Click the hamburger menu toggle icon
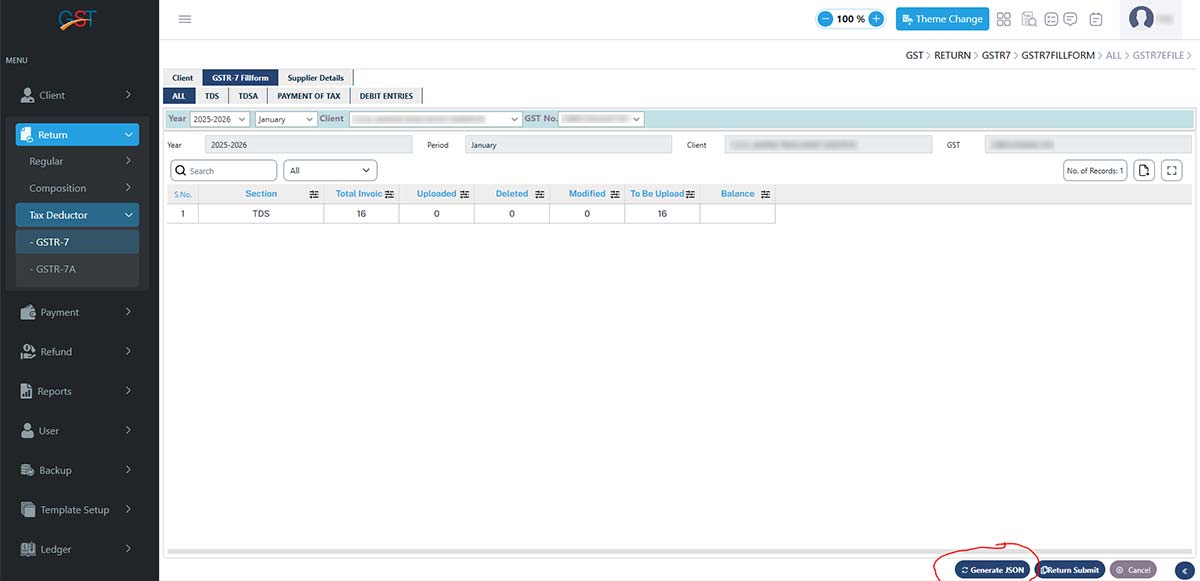The height and width of the screenshot is (581, 1200). [x=185, y=19]
